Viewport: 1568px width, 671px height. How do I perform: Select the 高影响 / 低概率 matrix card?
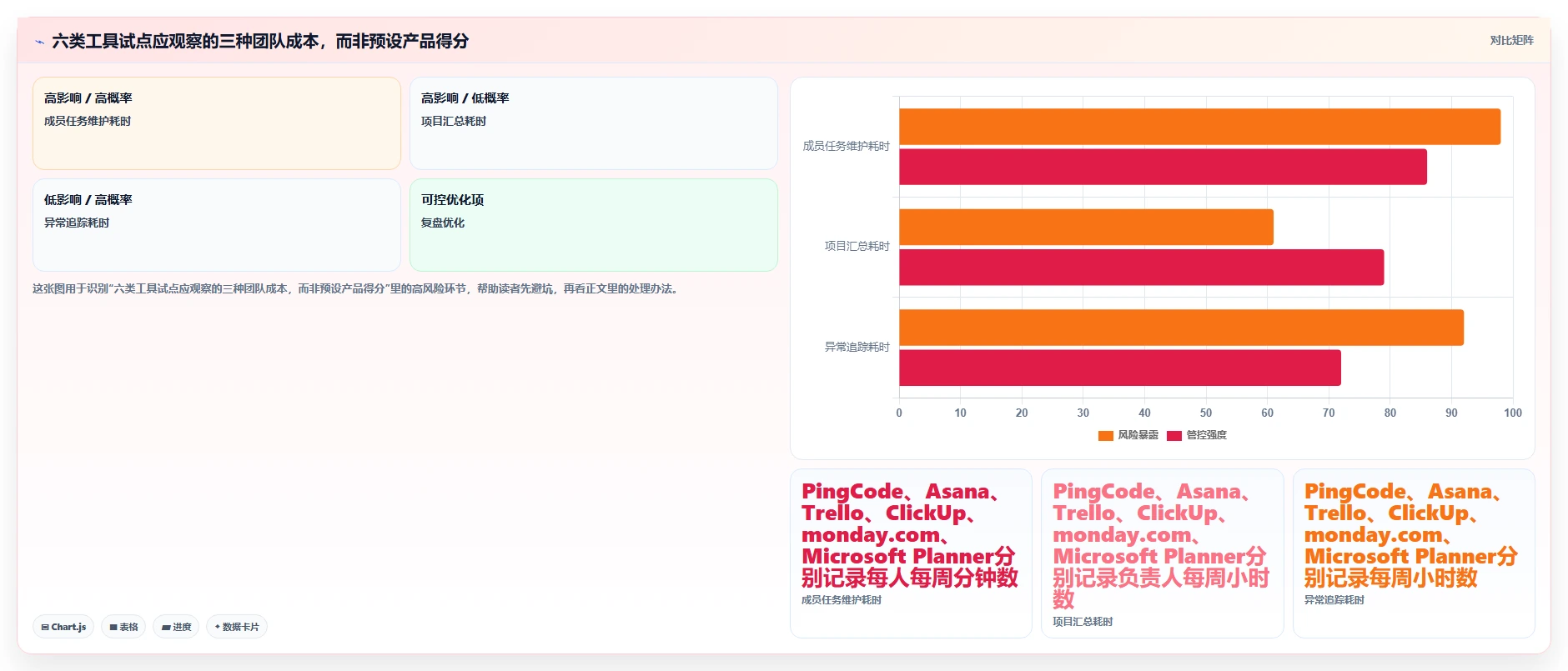pyautogui.click(x=594, y=123)
